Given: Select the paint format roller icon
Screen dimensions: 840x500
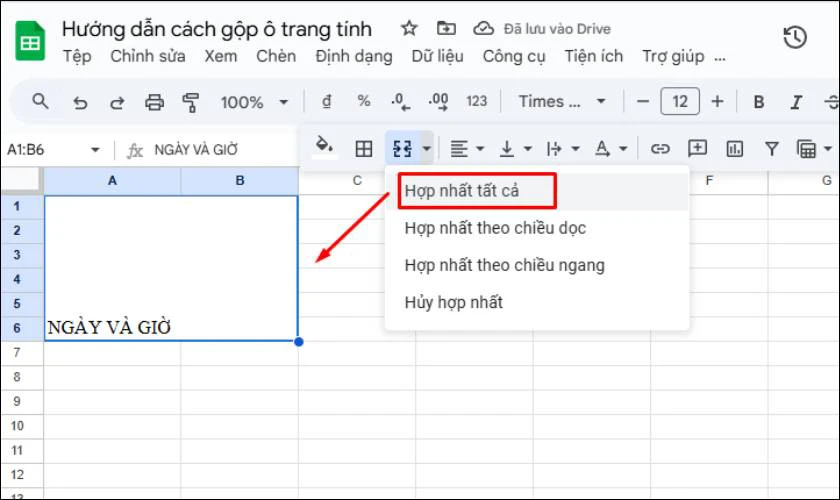Looking at the screenshot, I should point(190,102).
